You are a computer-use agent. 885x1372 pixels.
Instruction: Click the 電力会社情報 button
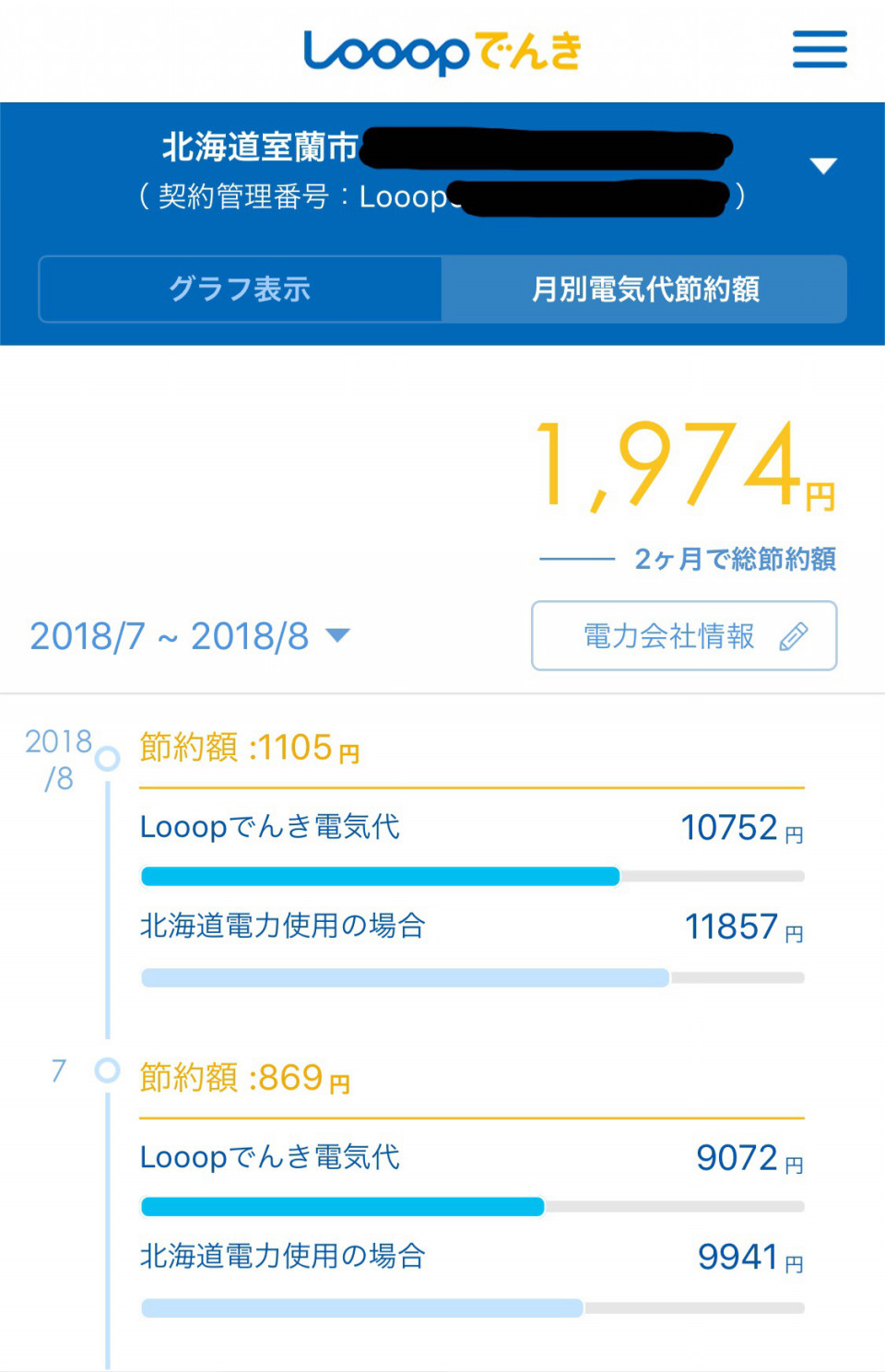[684, 636]
